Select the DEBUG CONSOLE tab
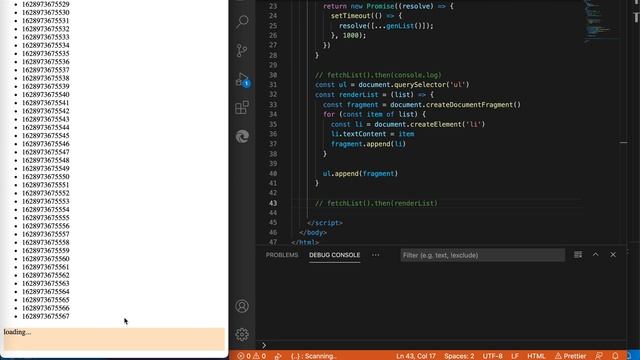Viewport: 640px width, 360px height. click(x=335, y=255)
